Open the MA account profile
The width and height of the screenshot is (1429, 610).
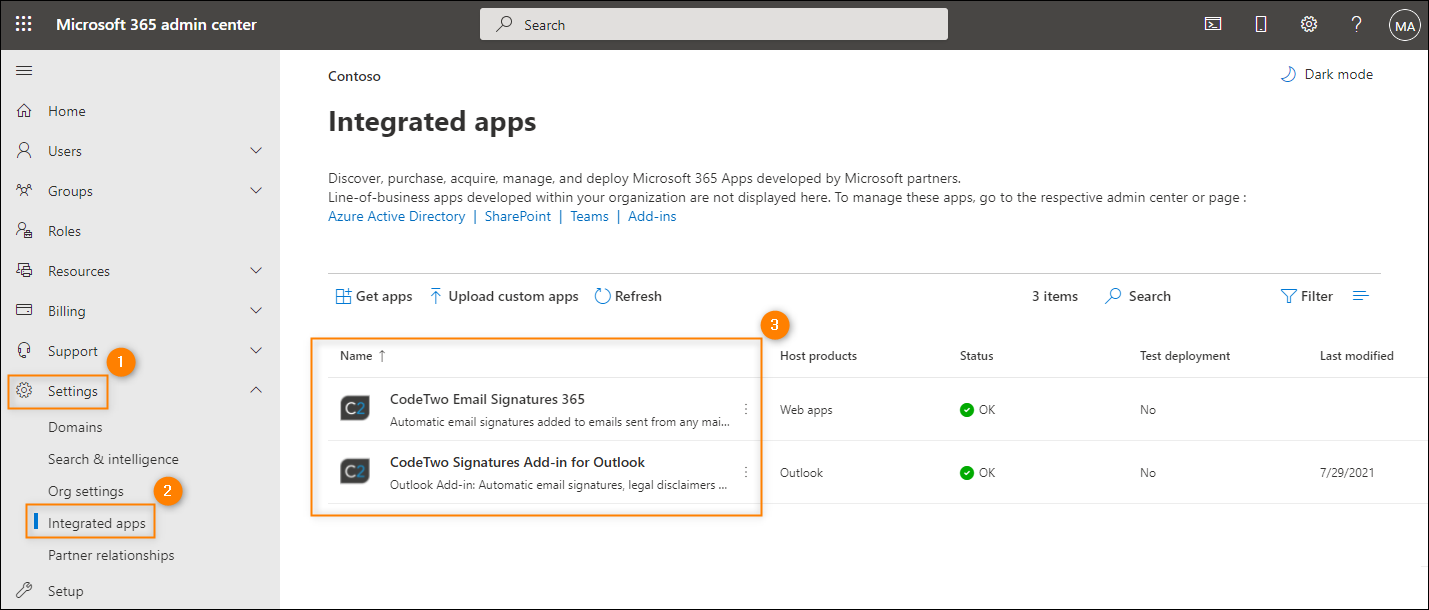tap(1404, 24)
